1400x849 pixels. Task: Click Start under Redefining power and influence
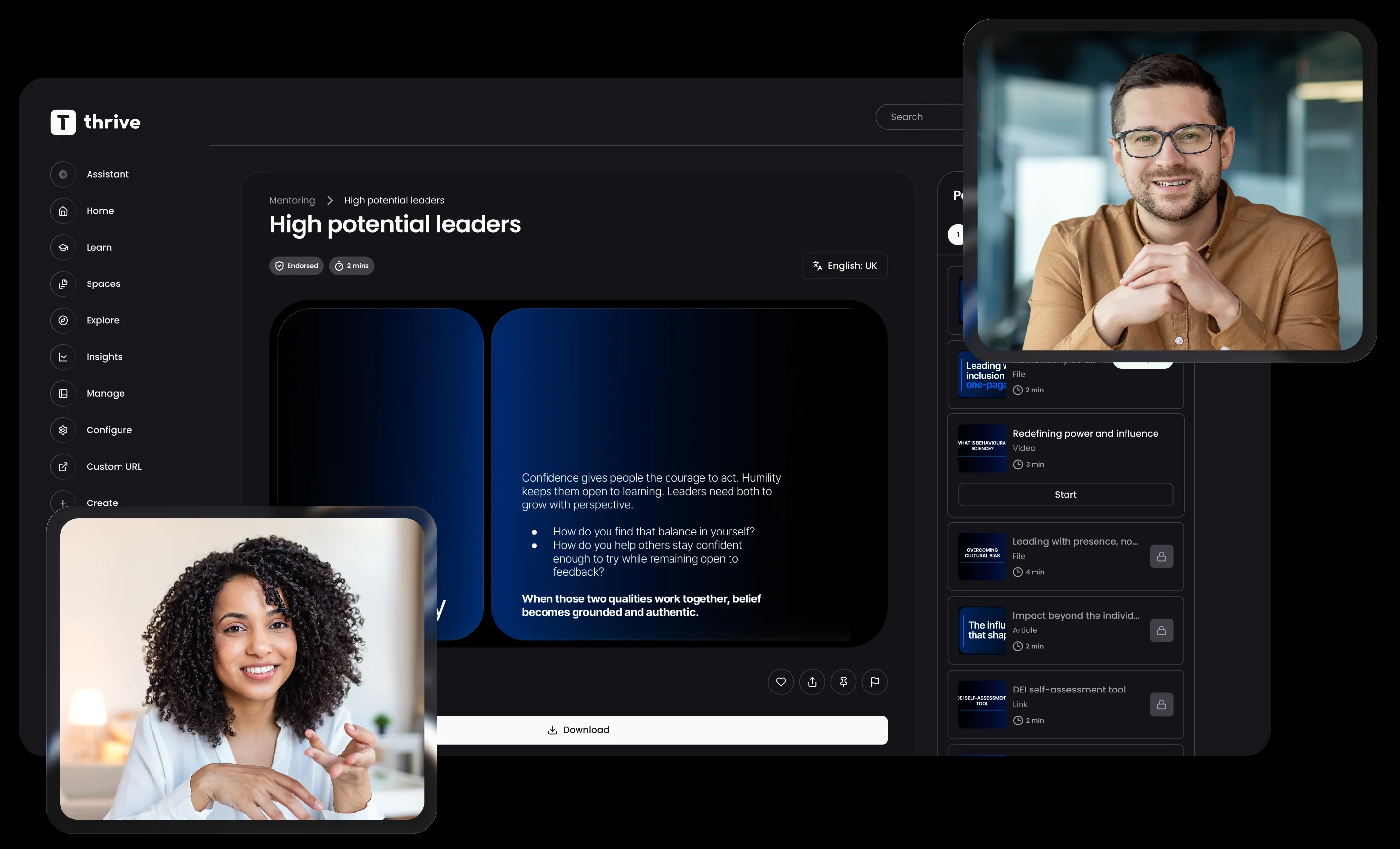coord(1065,495)
